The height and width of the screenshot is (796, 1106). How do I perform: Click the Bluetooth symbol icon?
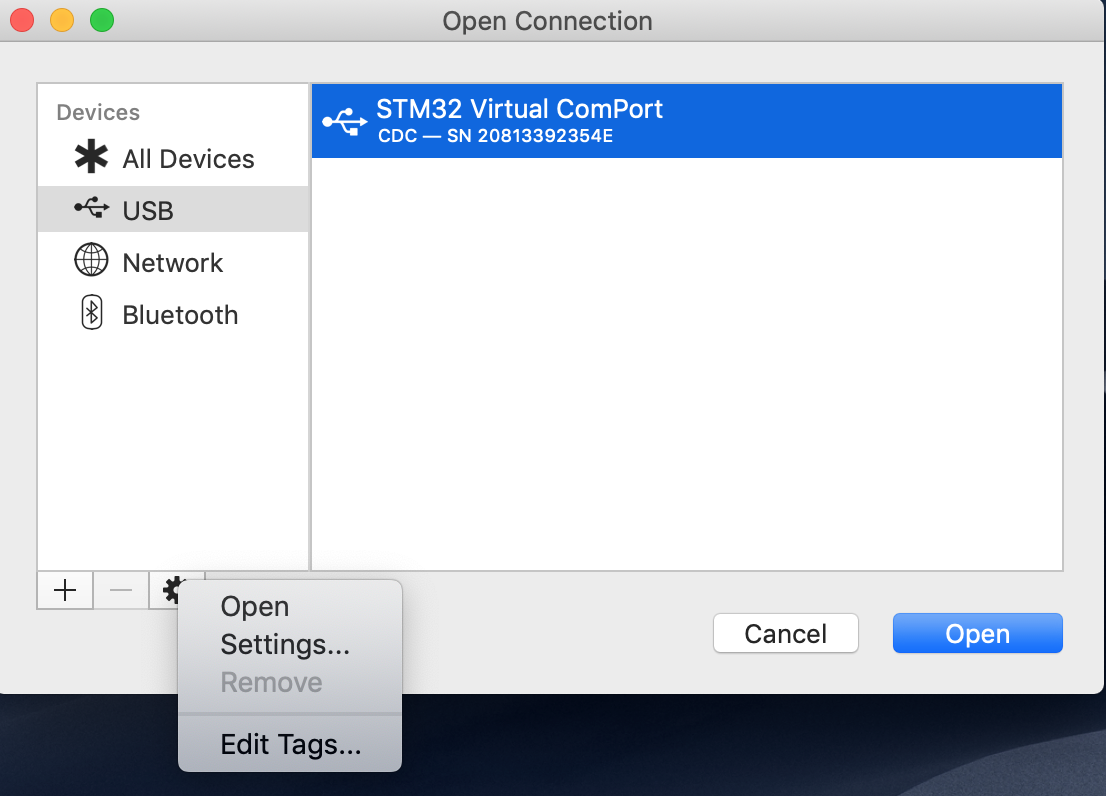[x=92, y=312]
